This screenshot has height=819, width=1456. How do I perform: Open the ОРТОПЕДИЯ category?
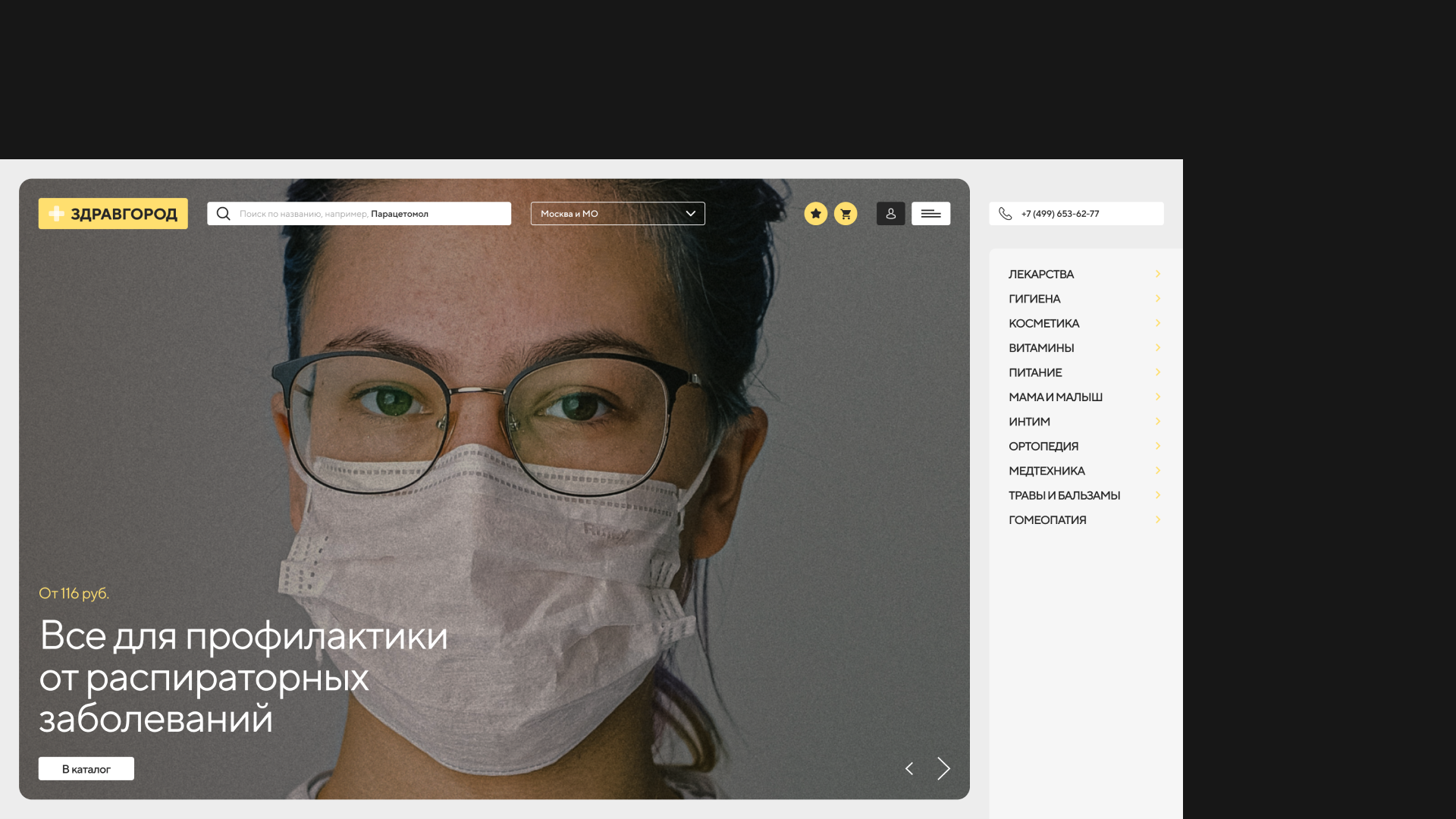coord(1043,446)
